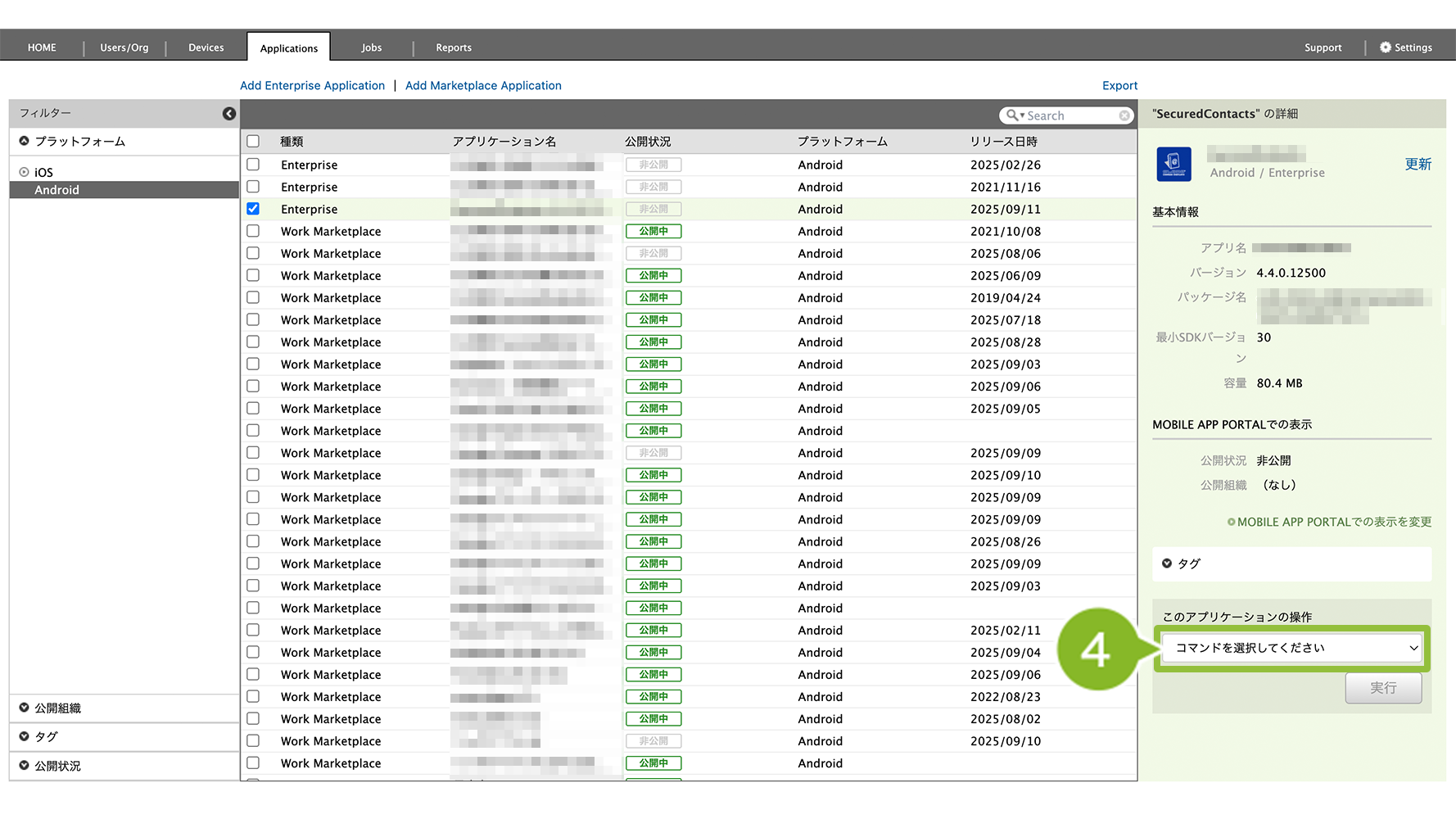Switch to the Devices tab
Screen dimensions: 1456x819
tap(206, 48)
